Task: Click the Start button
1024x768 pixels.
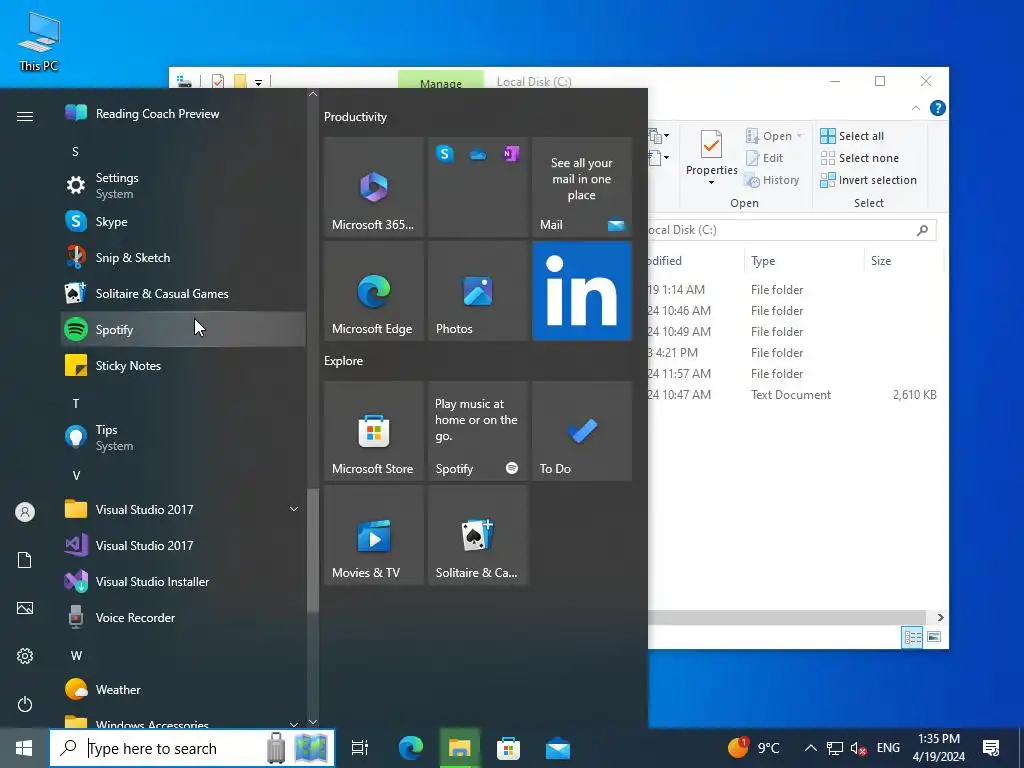Action: click(24, 748)
